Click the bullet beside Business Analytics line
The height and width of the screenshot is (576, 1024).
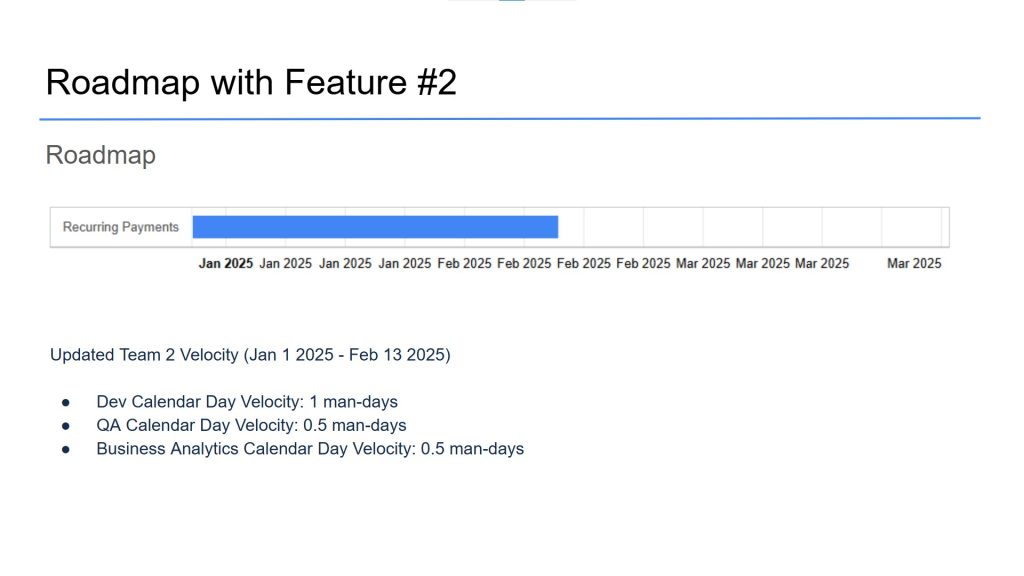point(65,449)
